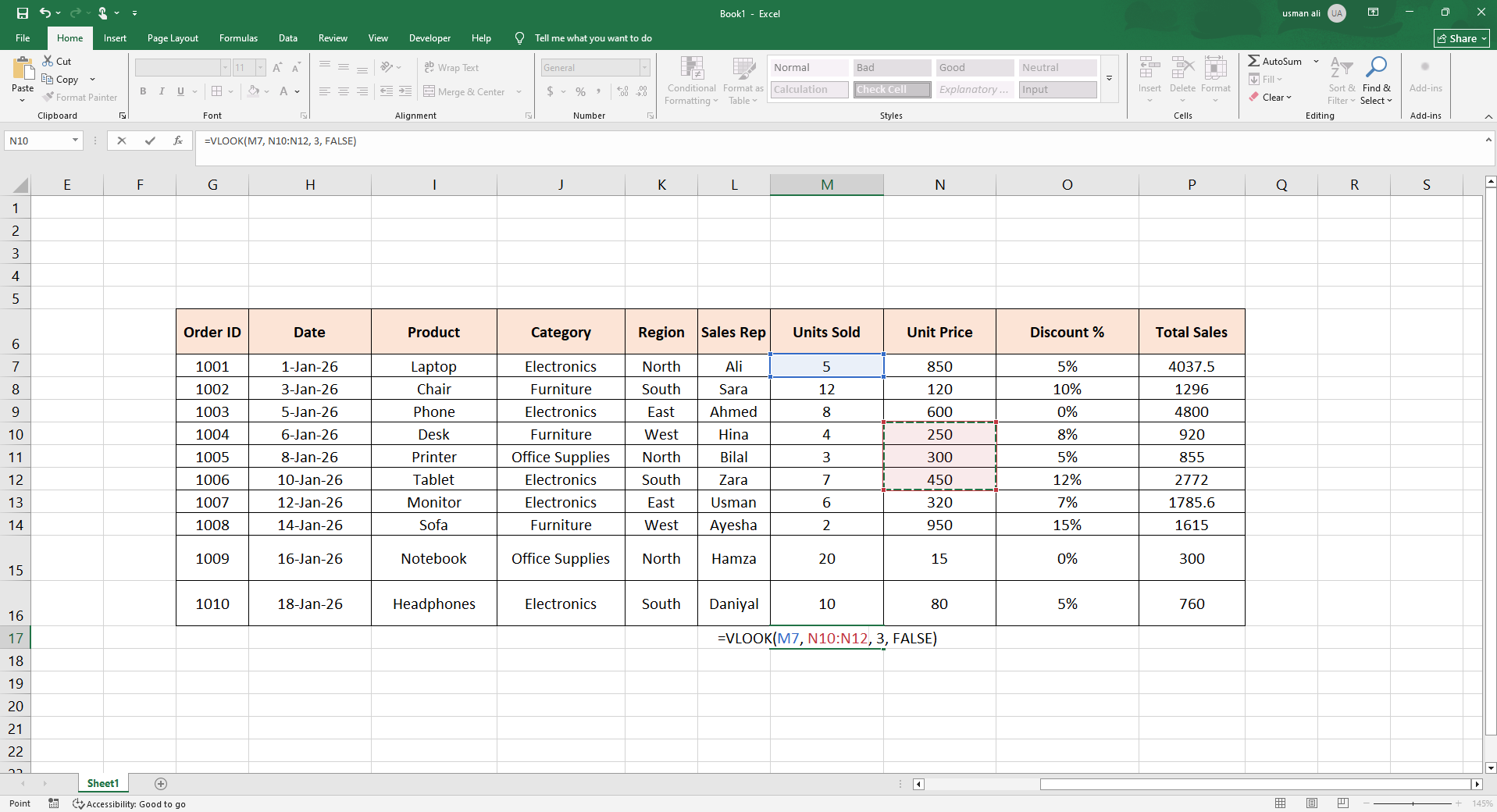
Task: Open the font color dropdown arrow
Action: pyautogui.click(x=298, y=91)
